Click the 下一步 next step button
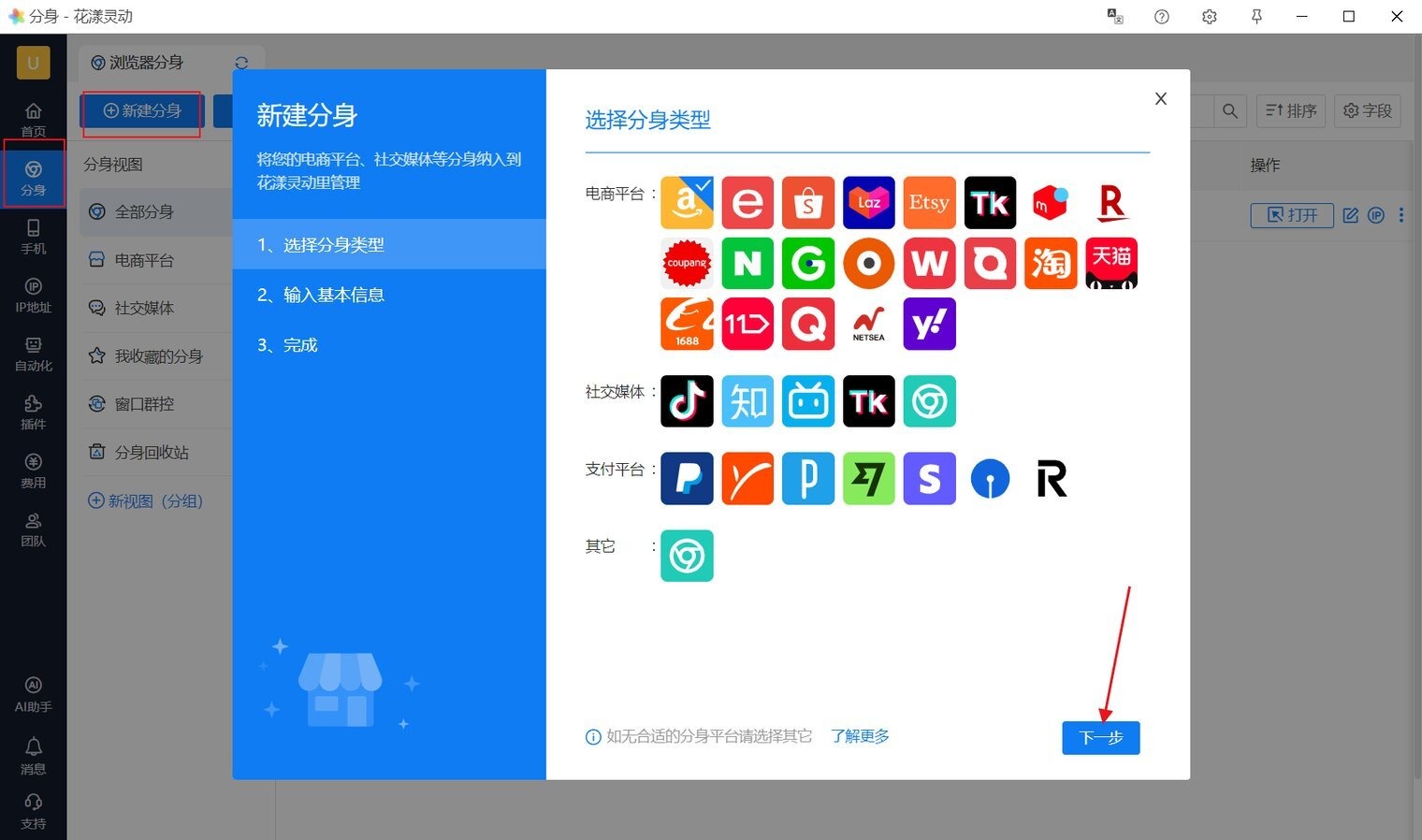The image size is (1422, 840). coord(1100,737)
